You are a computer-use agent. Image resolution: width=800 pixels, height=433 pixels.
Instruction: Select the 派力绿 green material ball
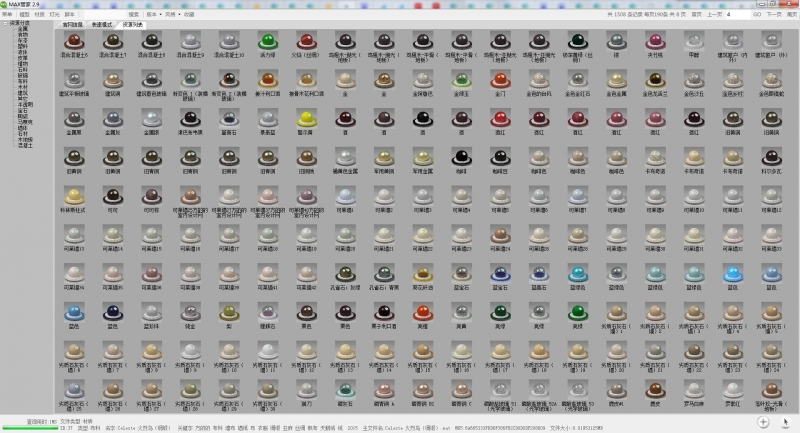pyautogui.click(x=268, y=41)
